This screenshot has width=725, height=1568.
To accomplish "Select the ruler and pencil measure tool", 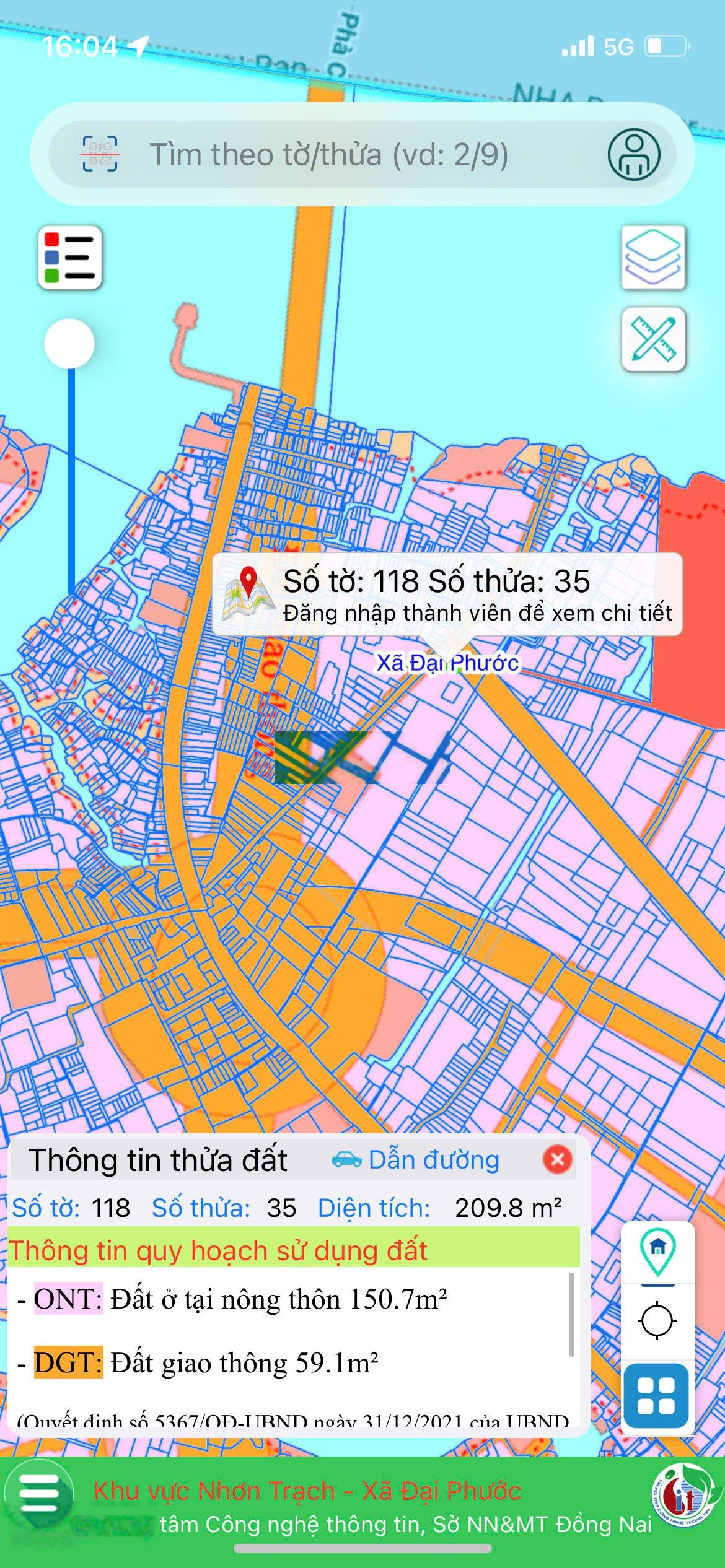I will pyautogui.click(x=653, y=339).
